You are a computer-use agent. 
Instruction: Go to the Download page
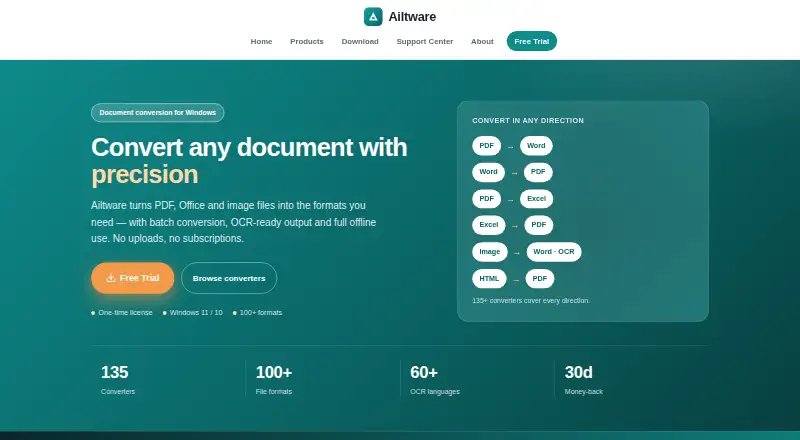(x=360, y=41)
